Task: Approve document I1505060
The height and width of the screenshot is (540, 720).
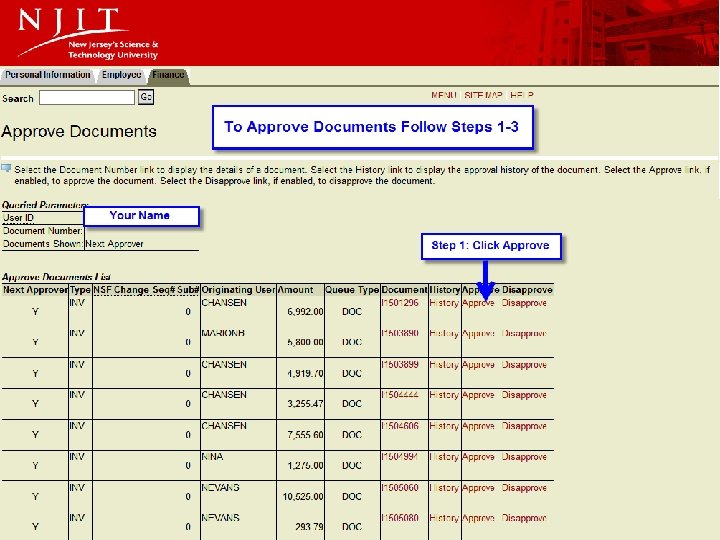Action: click(x=478, y=488)
